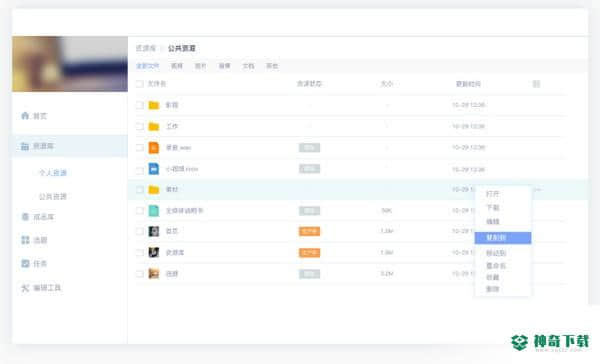Check the box for the .wav file
Image resolution: width=600 pixels, height=364 pixels.
[x=140, y=147]
